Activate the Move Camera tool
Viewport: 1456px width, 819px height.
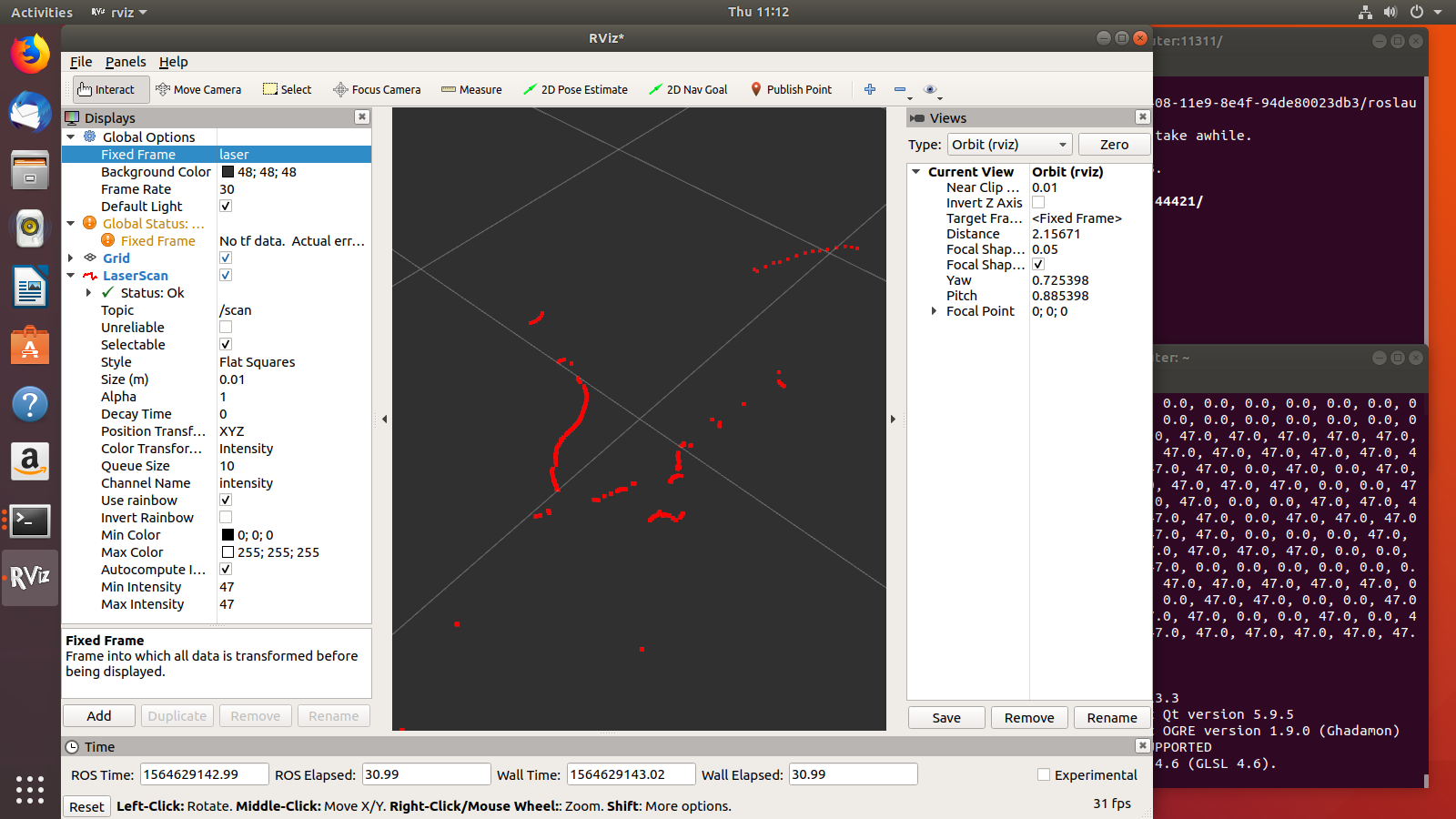tap(199, 89)
